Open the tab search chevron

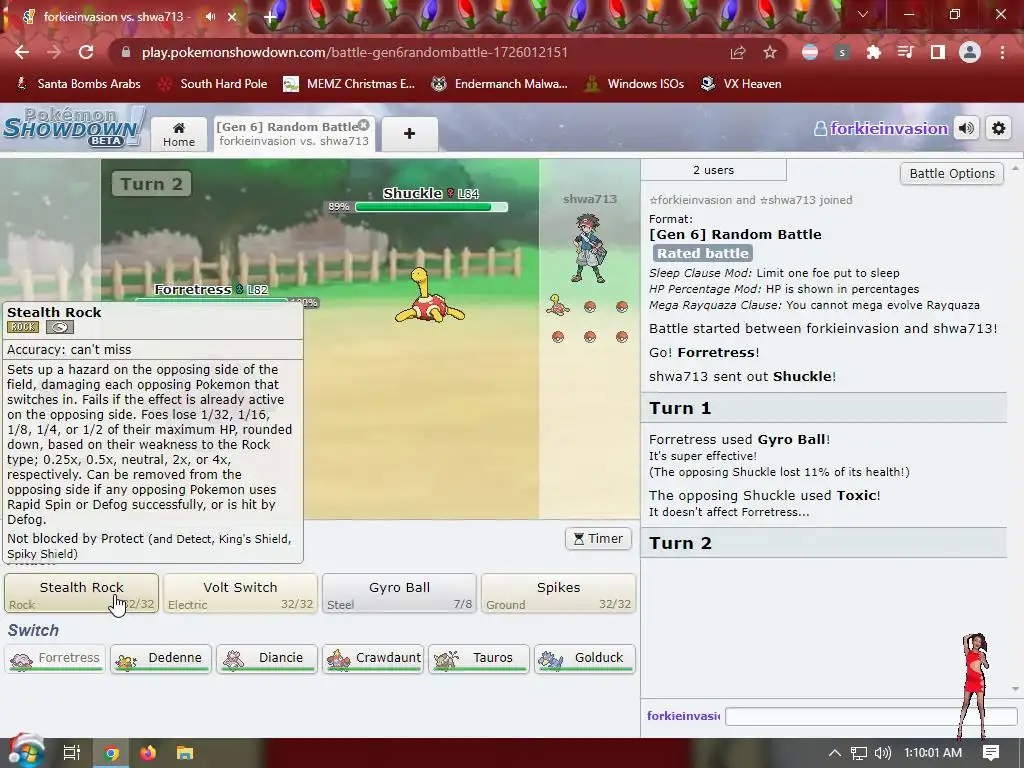point(863,14)
